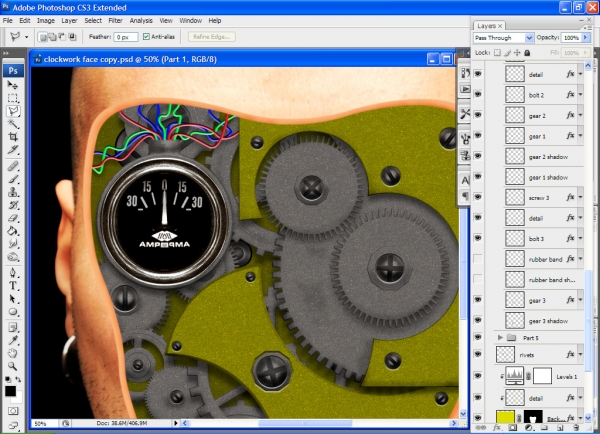This screenshot has width=600, height=434.
Task: Hide the rivets layer
Action: point(478,354)
